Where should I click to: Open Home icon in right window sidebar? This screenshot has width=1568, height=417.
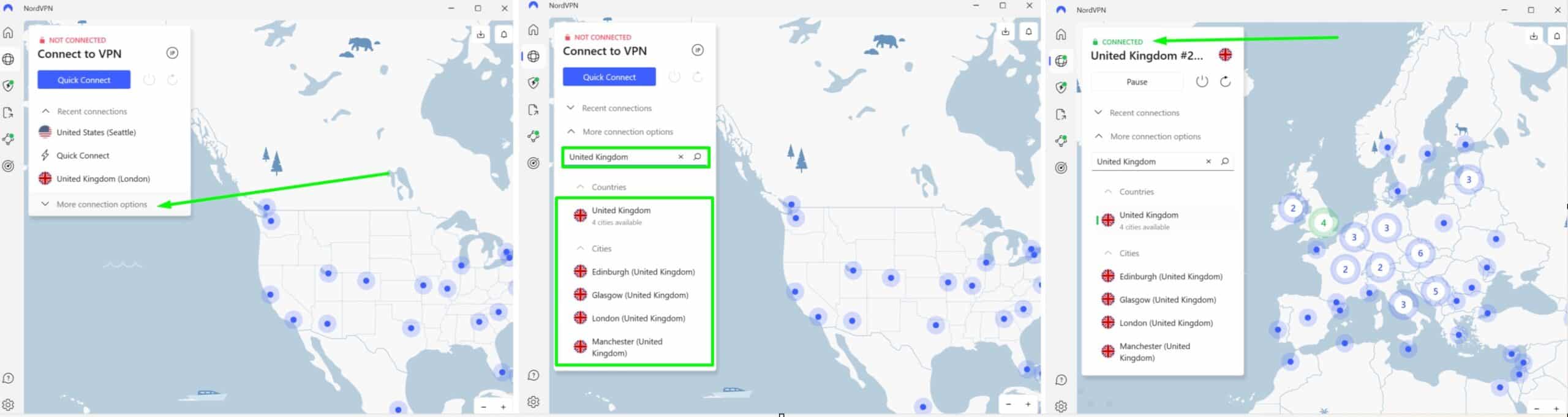click(1061, 34)
